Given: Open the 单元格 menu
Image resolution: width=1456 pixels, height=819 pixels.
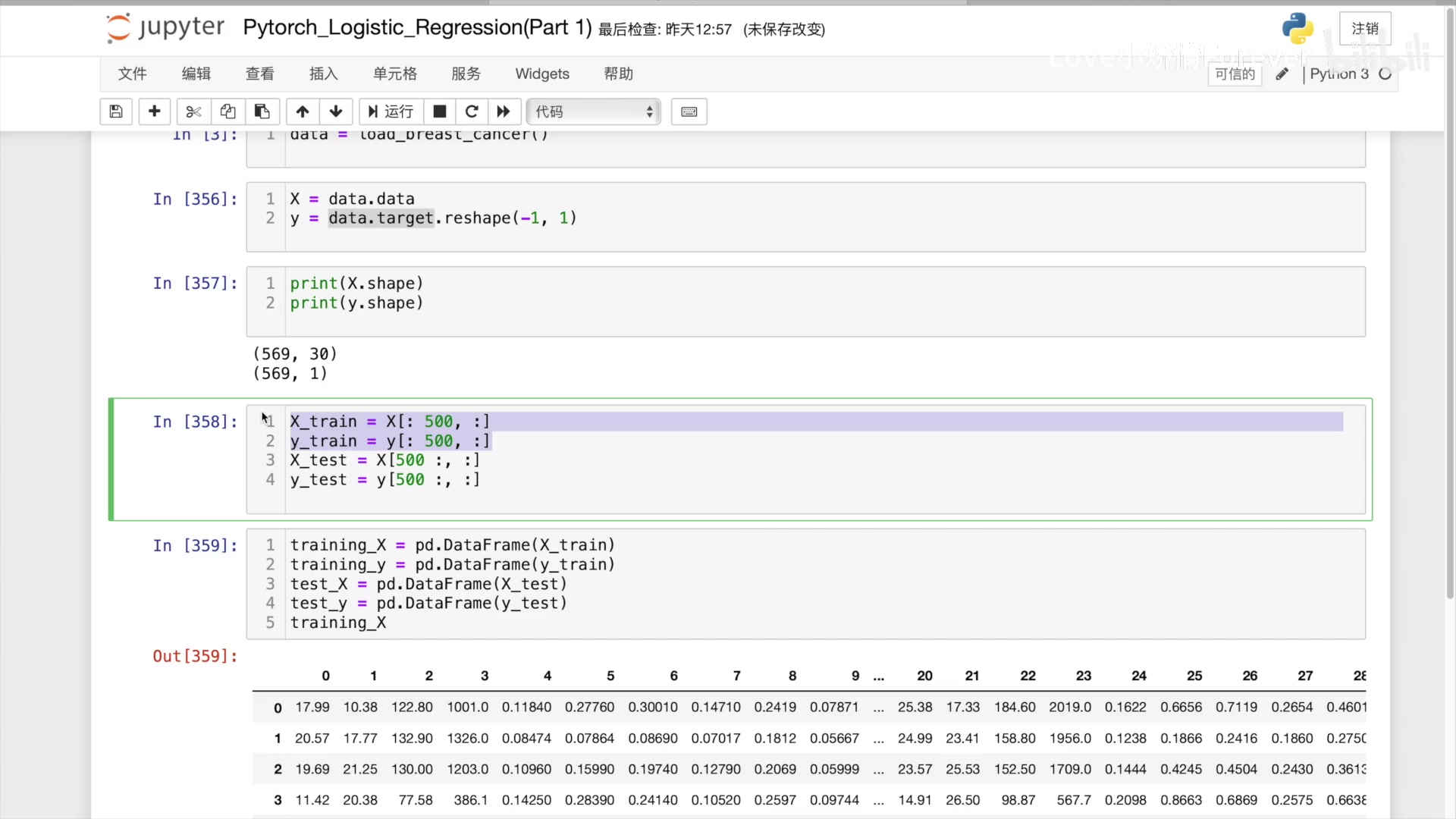Looking at the screenshot, I should (x=395, y=74).
